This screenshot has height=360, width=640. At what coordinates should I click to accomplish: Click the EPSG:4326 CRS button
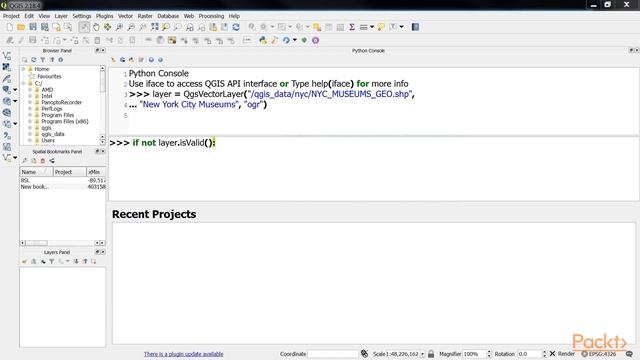tap(598, 354)
